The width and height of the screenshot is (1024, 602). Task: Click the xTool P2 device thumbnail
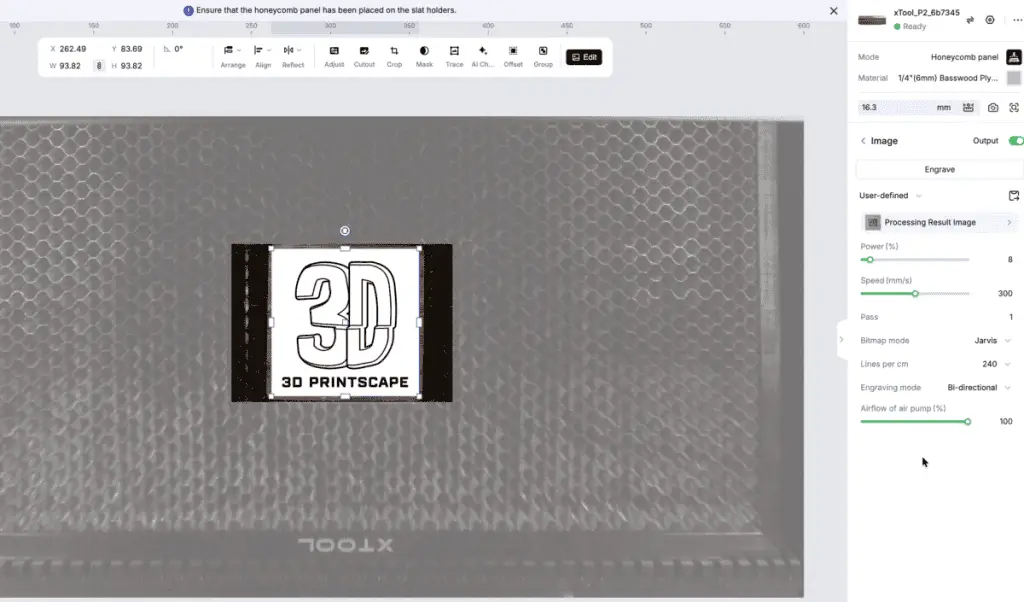point(872,20)
